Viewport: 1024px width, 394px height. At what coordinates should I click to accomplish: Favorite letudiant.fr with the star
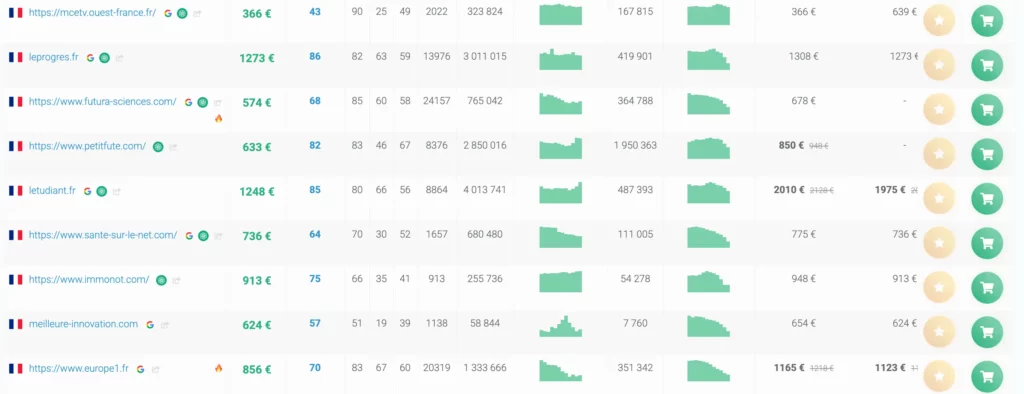938,198
